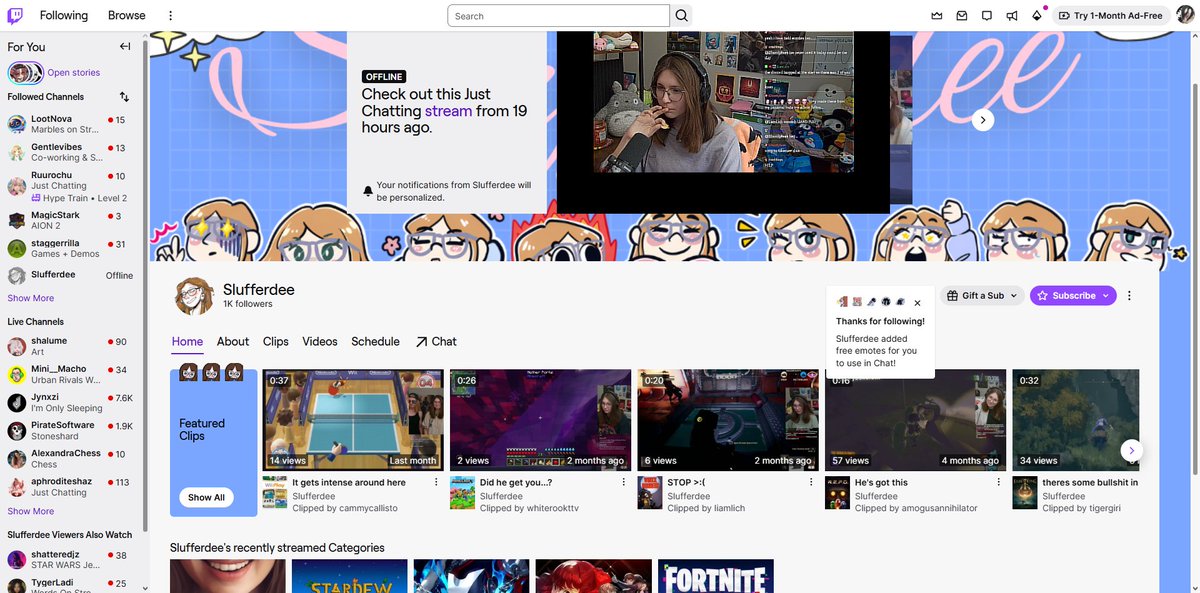Focus the Search input field
1200x593 pixels.
tap(559, 16)
